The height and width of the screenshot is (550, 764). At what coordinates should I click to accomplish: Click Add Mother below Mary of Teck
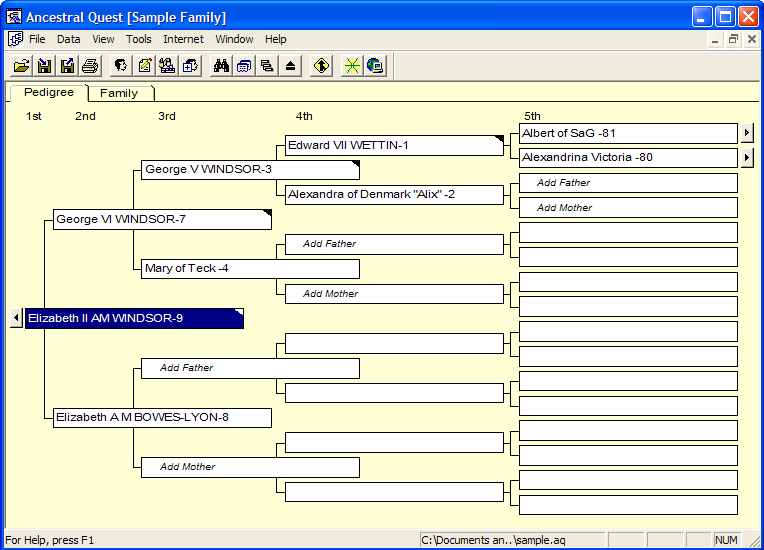pyautogui.click(x=394, y=294)
